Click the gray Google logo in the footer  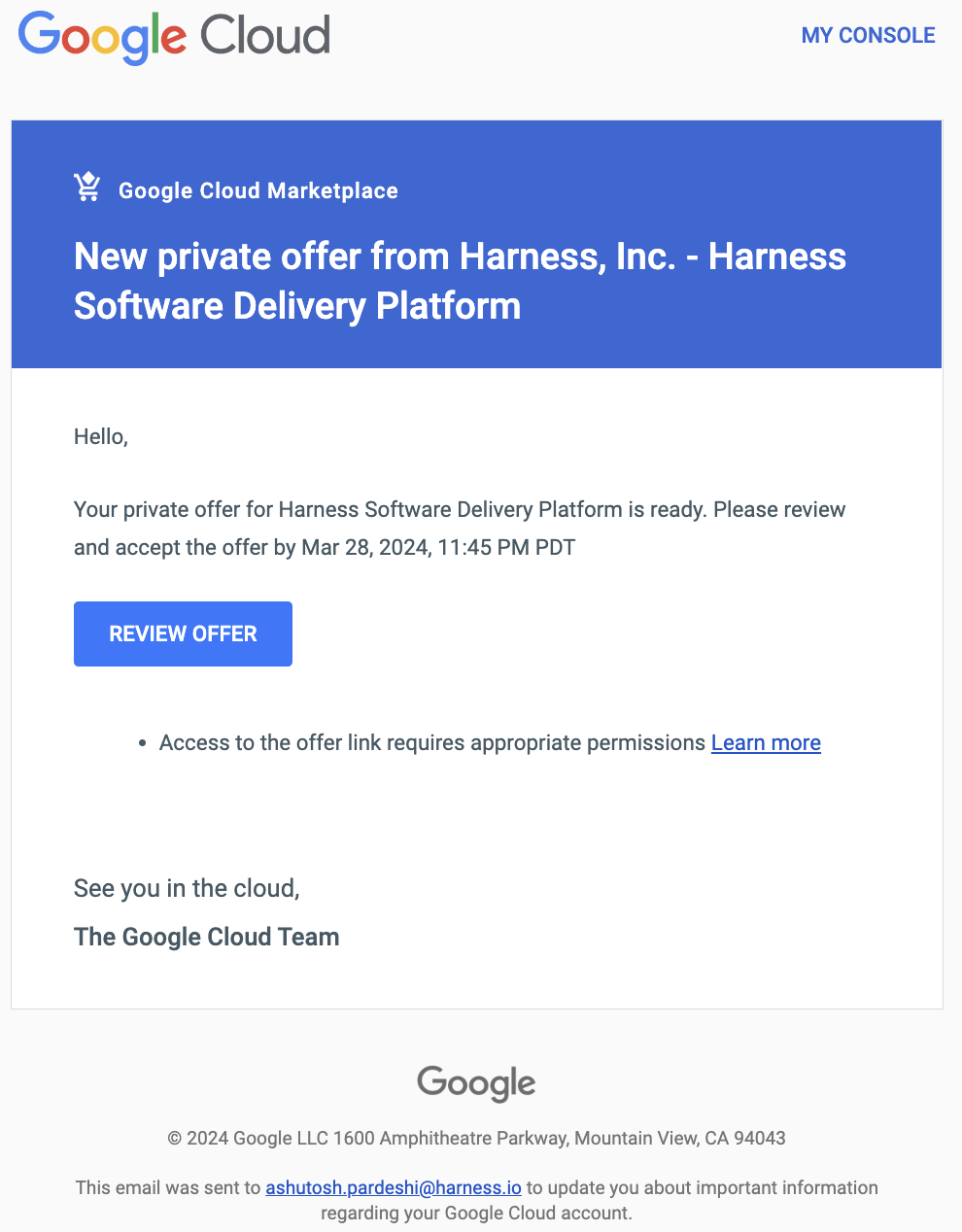(476, 1082)
